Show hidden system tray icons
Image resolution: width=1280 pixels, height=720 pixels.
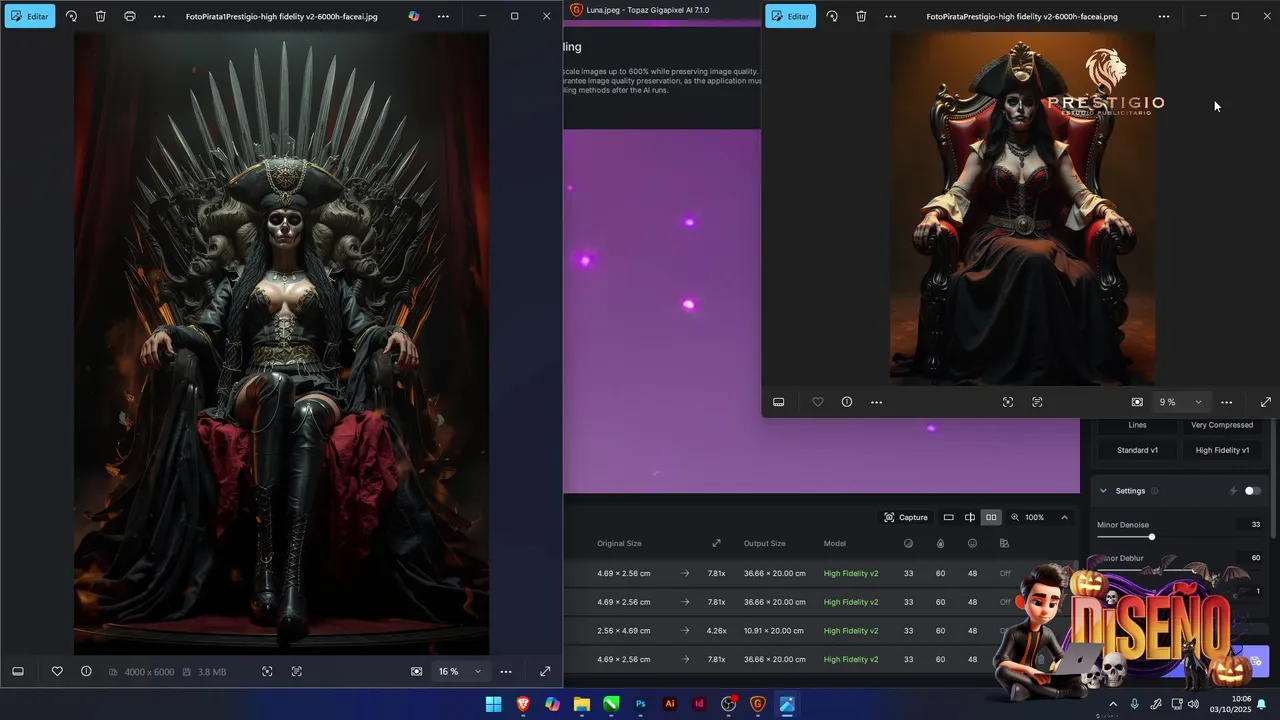point(1113,704)
